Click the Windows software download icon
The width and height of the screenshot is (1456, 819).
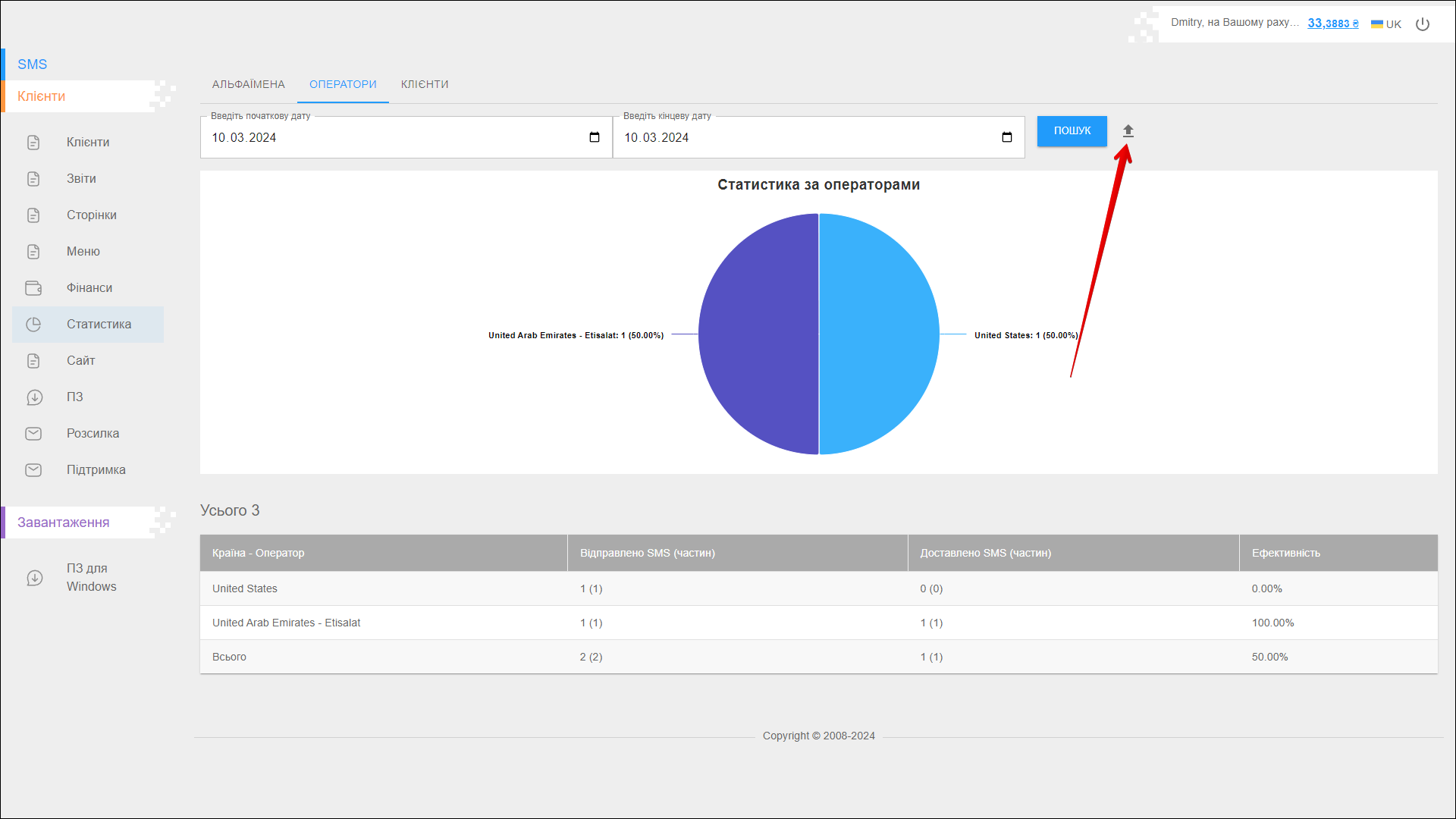34,578
